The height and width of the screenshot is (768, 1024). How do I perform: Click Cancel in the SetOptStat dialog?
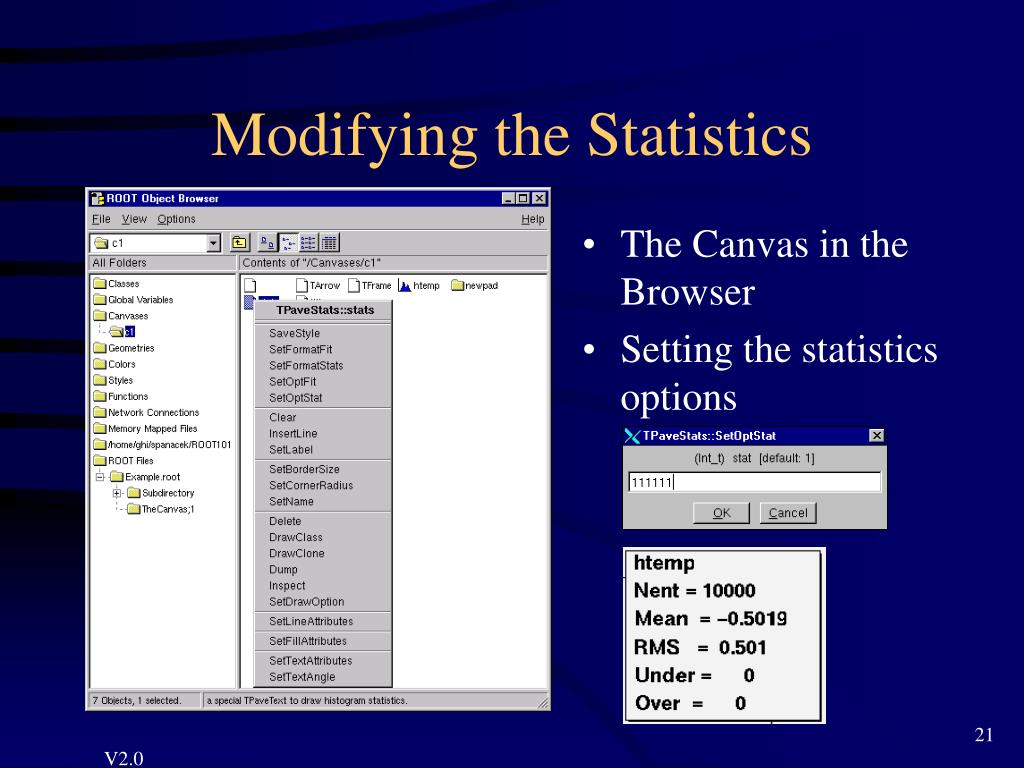coord(788,513)
